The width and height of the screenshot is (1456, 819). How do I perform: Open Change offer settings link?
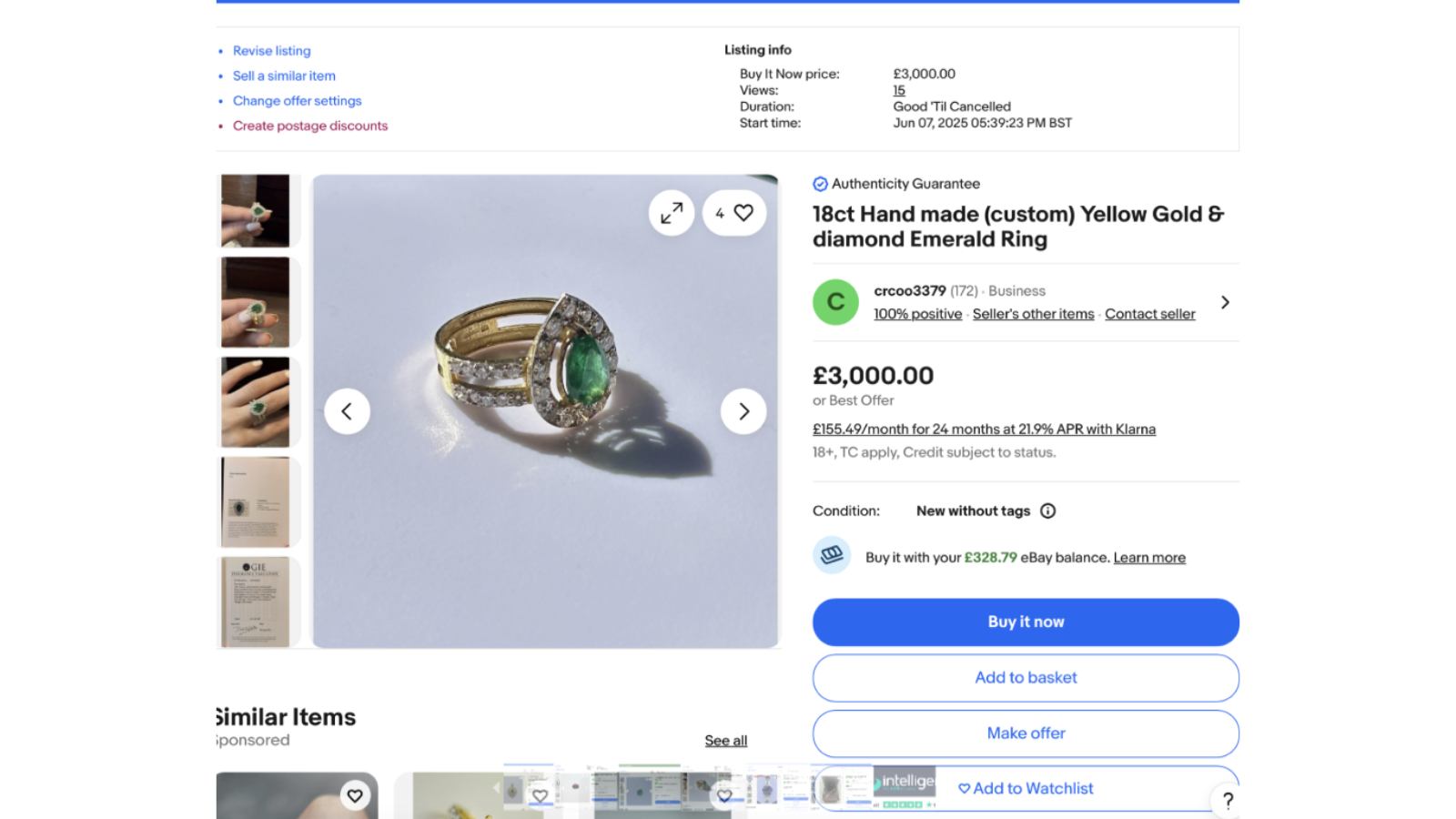(297, 101)
